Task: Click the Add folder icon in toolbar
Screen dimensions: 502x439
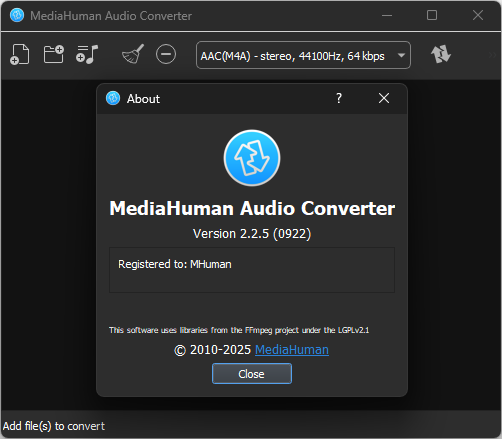Action: tap(53, 54)
